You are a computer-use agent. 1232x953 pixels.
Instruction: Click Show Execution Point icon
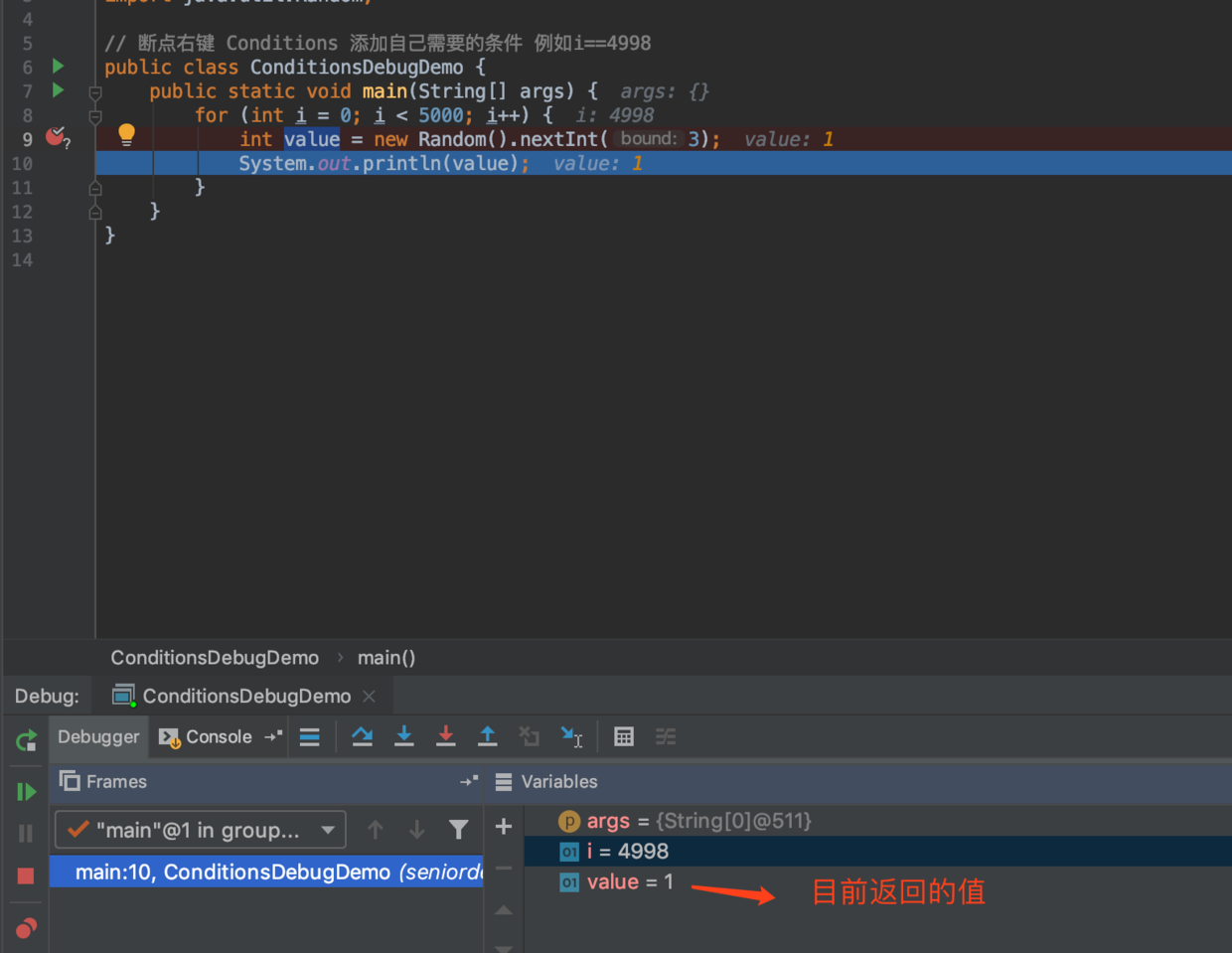[310, 737]
